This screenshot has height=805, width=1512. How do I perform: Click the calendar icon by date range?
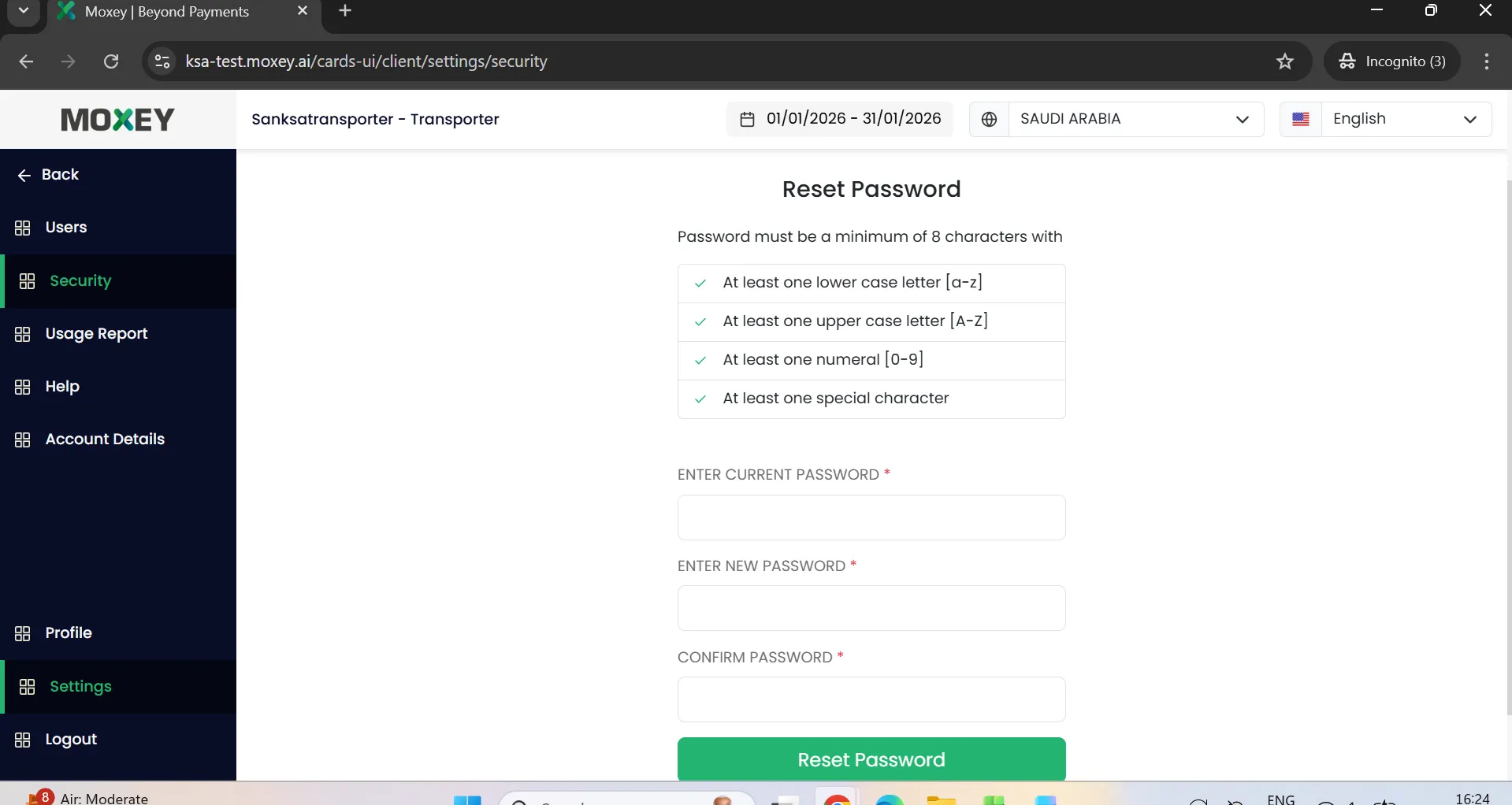747,119
